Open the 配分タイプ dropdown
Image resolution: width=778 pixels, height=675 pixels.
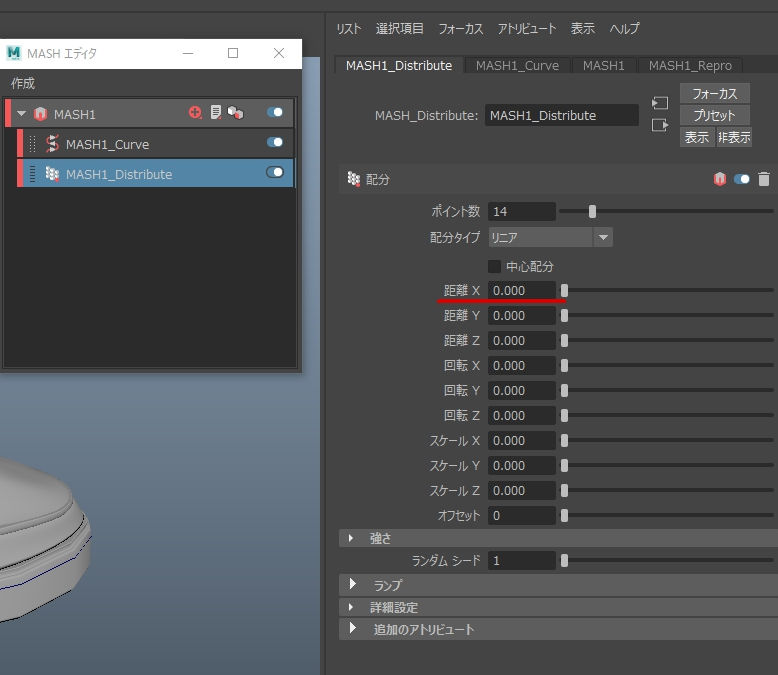point(550,237)
